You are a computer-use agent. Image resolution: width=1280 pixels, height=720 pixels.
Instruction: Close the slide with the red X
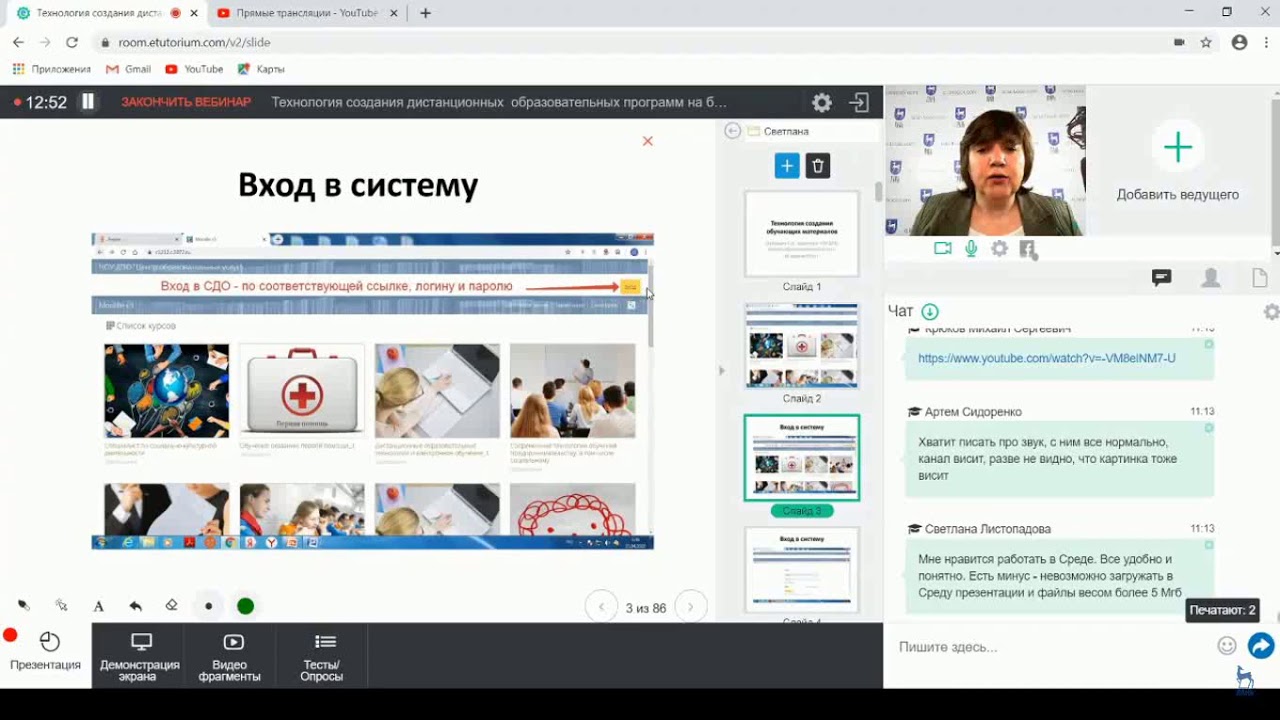[x=647, y=141]
